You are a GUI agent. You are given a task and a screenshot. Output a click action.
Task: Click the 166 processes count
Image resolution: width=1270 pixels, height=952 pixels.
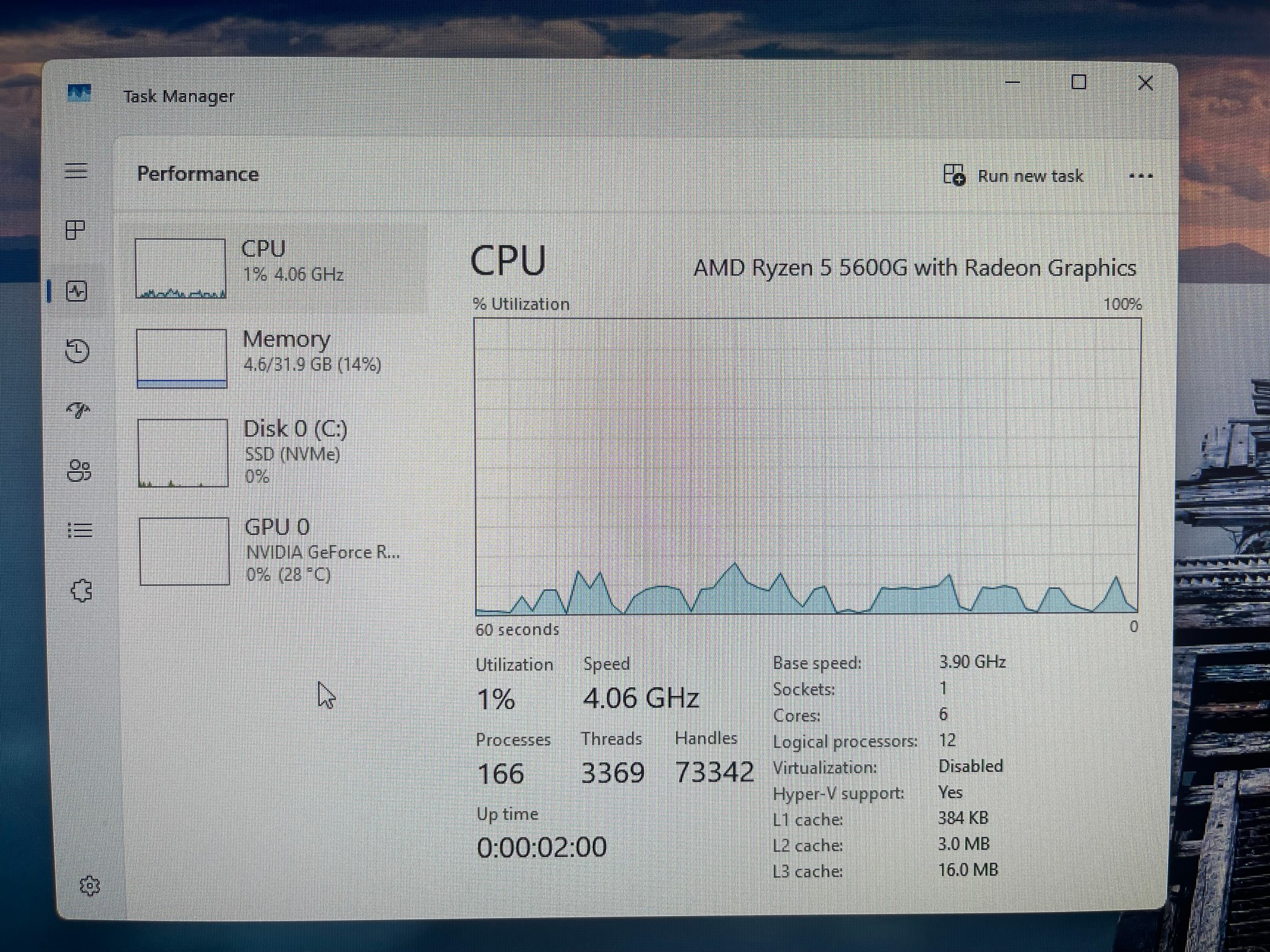coord(500,773)
